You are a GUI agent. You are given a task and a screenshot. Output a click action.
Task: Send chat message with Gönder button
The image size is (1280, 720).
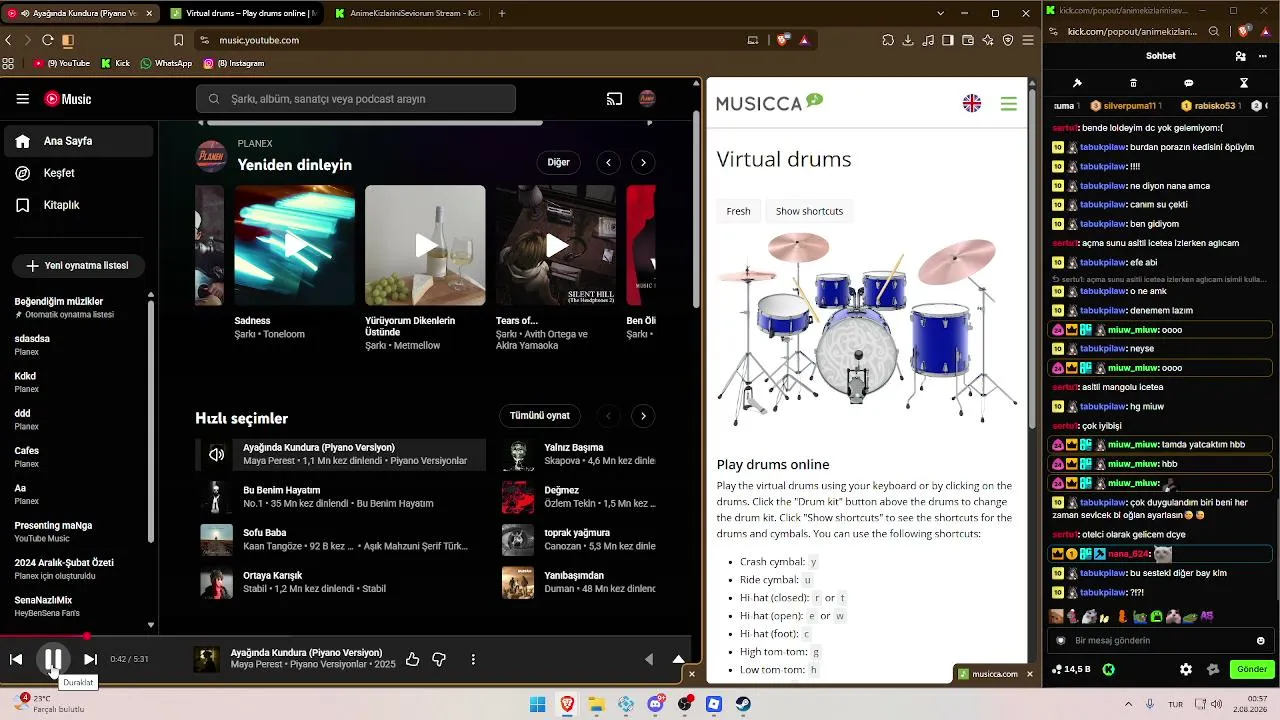[1252, 669]
